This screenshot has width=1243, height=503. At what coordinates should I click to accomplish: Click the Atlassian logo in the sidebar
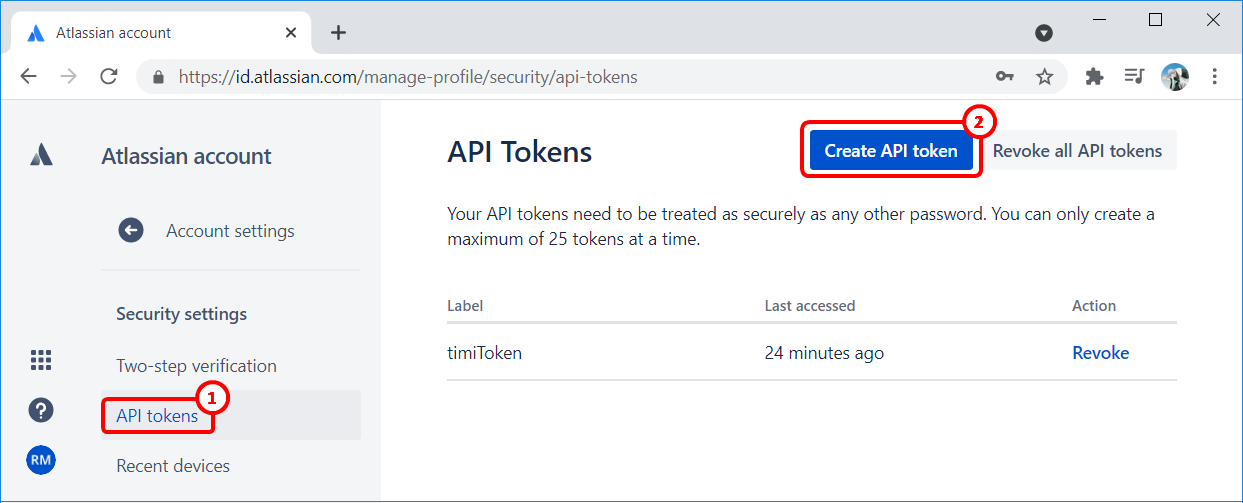41,155
